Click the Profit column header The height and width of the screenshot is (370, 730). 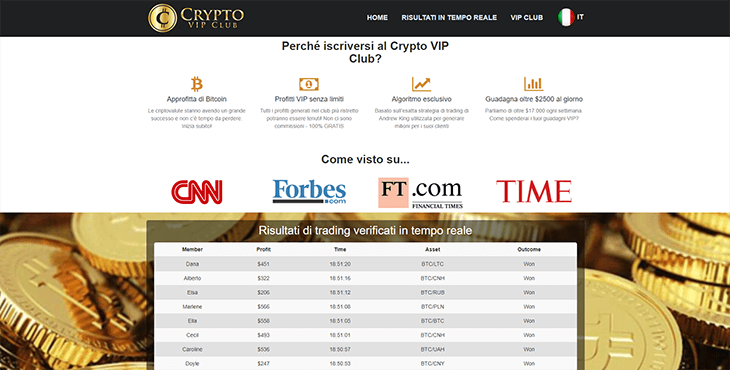point(264,249)
